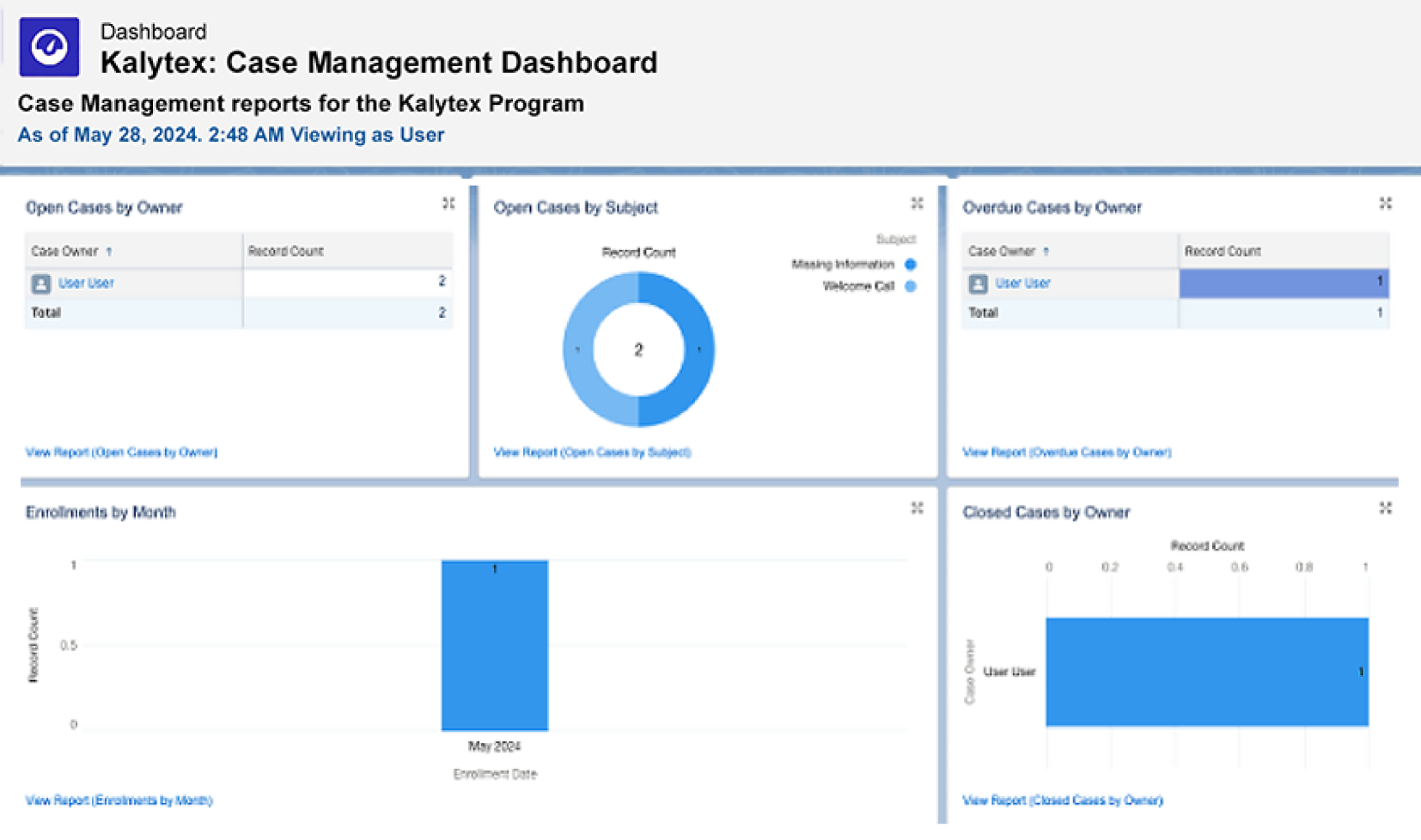
Task: Click Enrollment Date axis title
Action: pyautogui.click(x=495, y=774)
